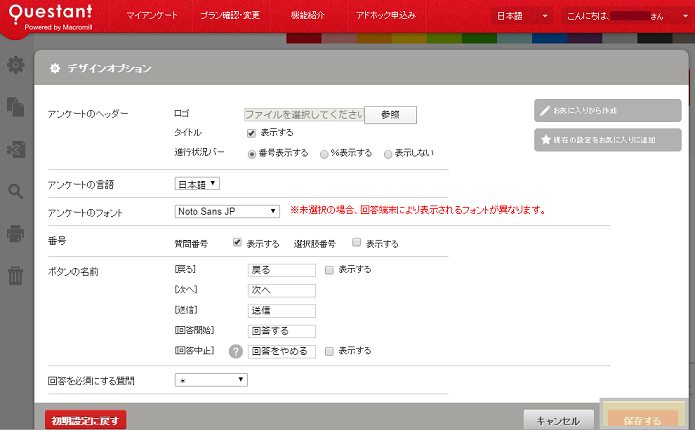The image size is (695, 430).
Task: Click the printer icon in left sidebar
Action: point(15,233)
